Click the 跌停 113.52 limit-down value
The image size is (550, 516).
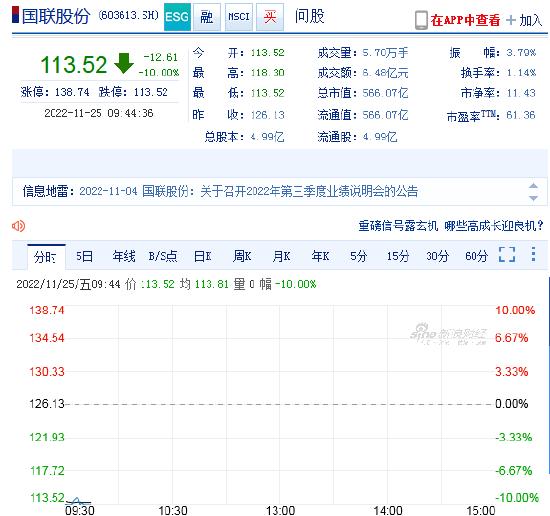150,92
